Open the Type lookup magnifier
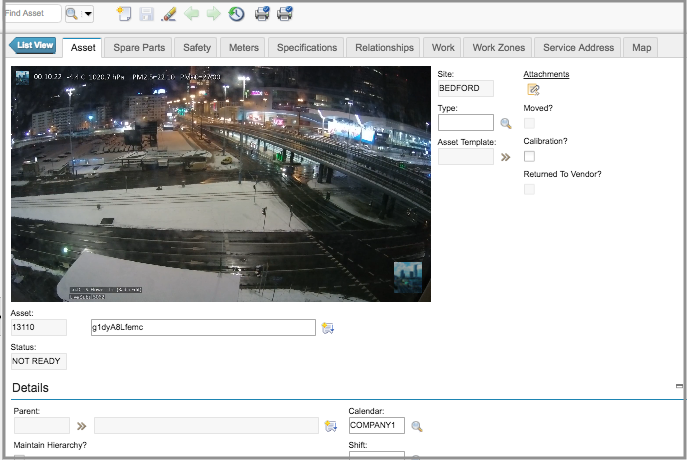 [x=506, y=124]
